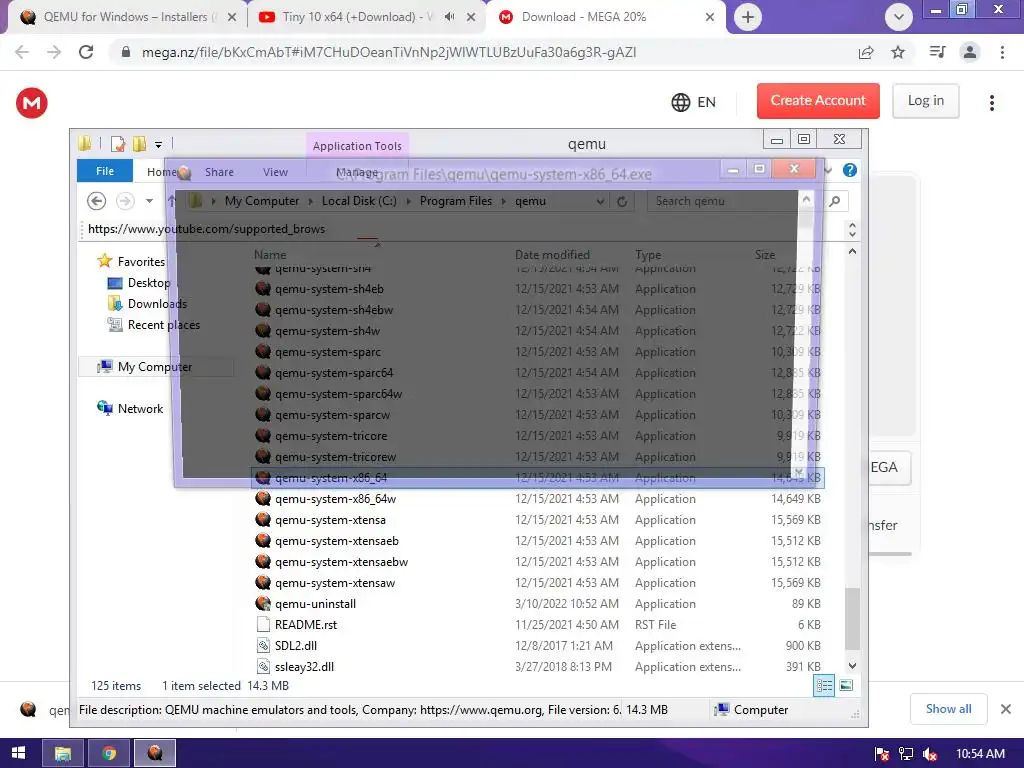The width and height of the screenshot is (1024, 768).
Task: Mute the Tiny 10 x64 tab audio icon
Action: click(x=449, y=17)
